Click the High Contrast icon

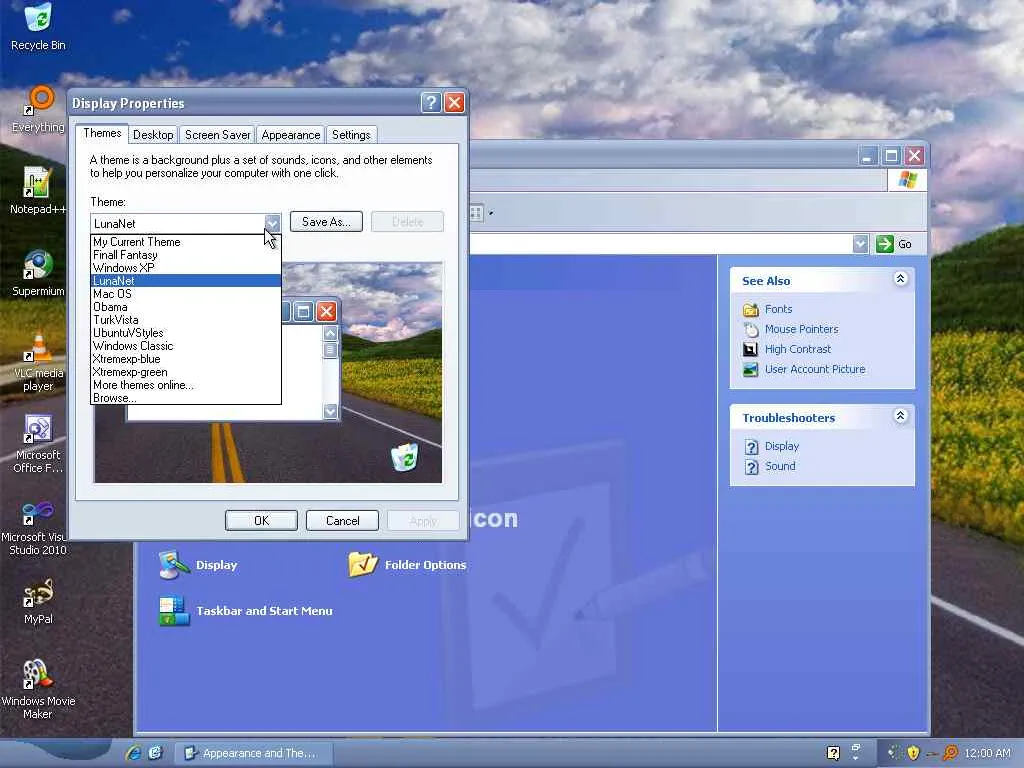coord(750,349)
